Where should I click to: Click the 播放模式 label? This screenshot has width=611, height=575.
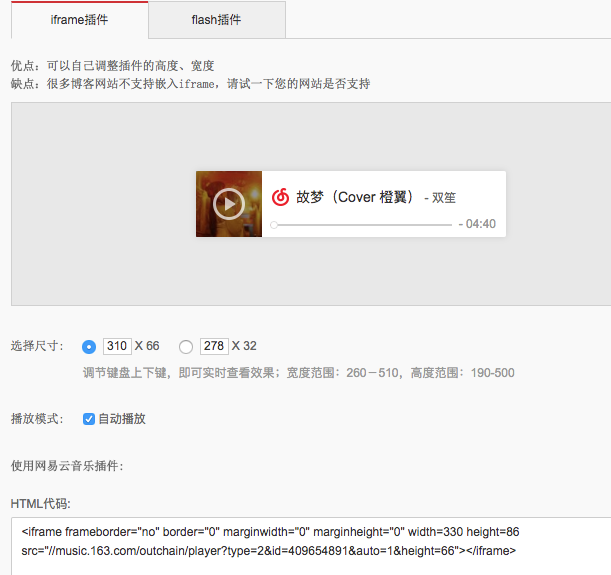pos(37,419)
